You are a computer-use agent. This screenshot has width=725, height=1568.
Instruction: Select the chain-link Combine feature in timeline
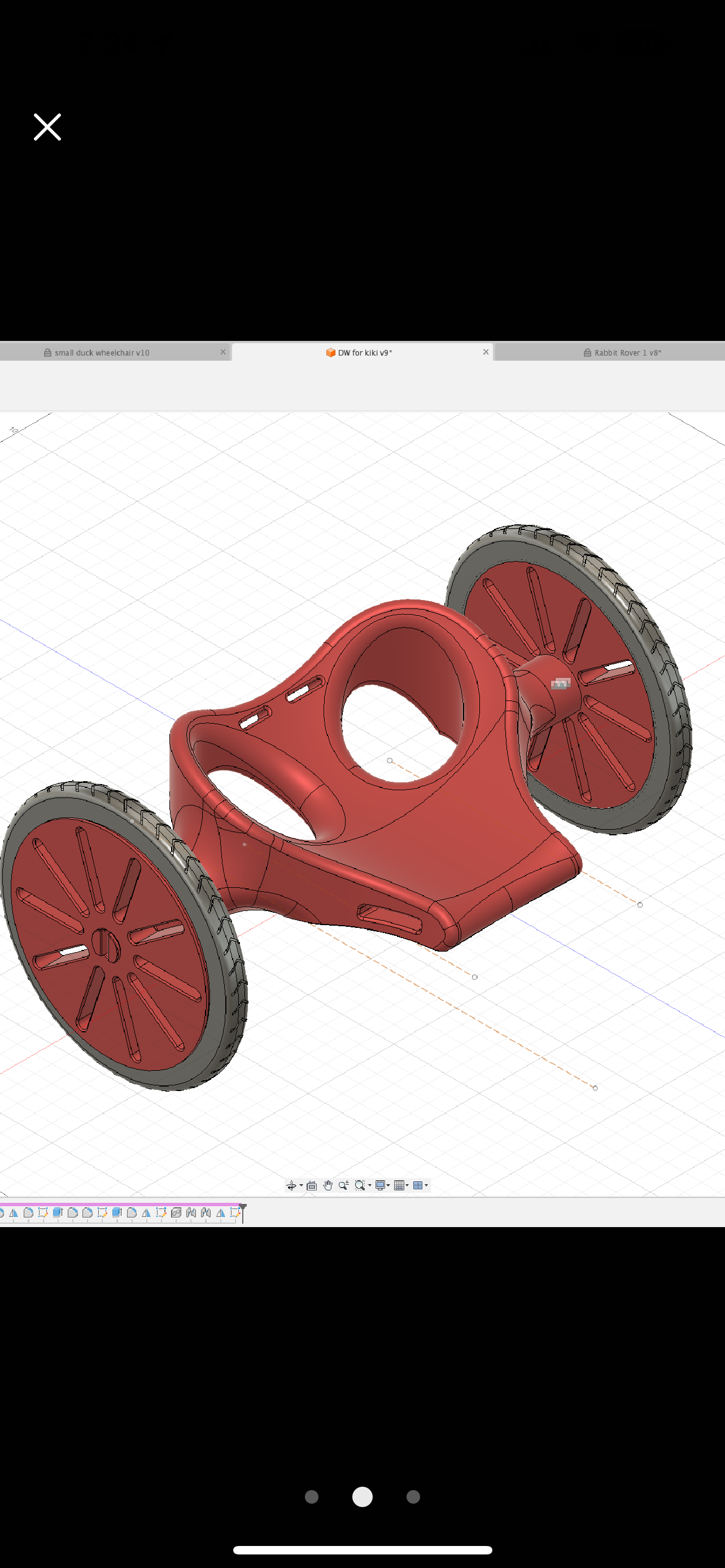pos(176,1212)
